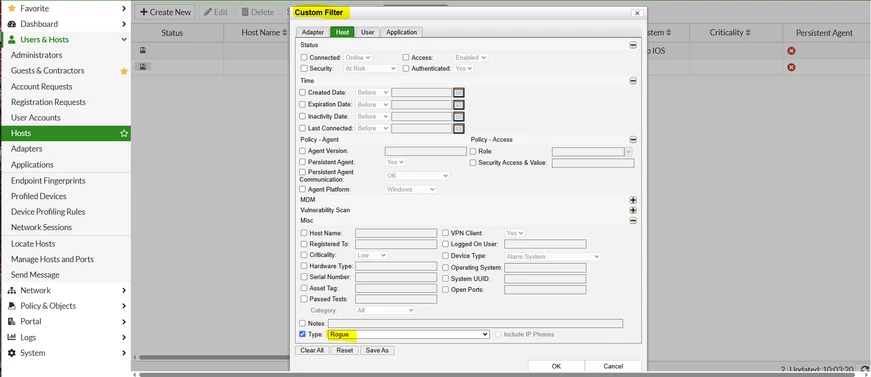This screenshot has width=871, height=377.
Task: Click the Portal icon in sidebar
Action: coord(11,321)
